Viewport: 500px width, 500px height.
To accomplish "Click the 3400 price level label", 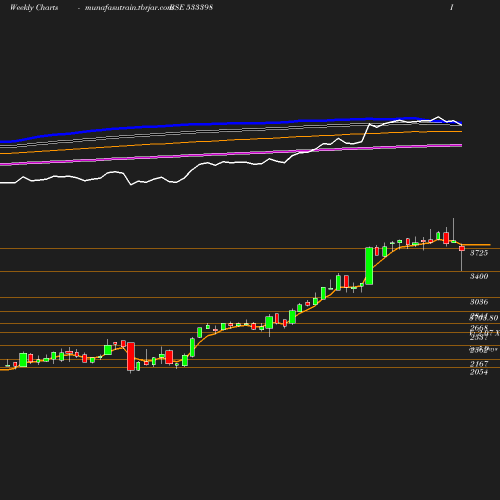I will (479, 276).
